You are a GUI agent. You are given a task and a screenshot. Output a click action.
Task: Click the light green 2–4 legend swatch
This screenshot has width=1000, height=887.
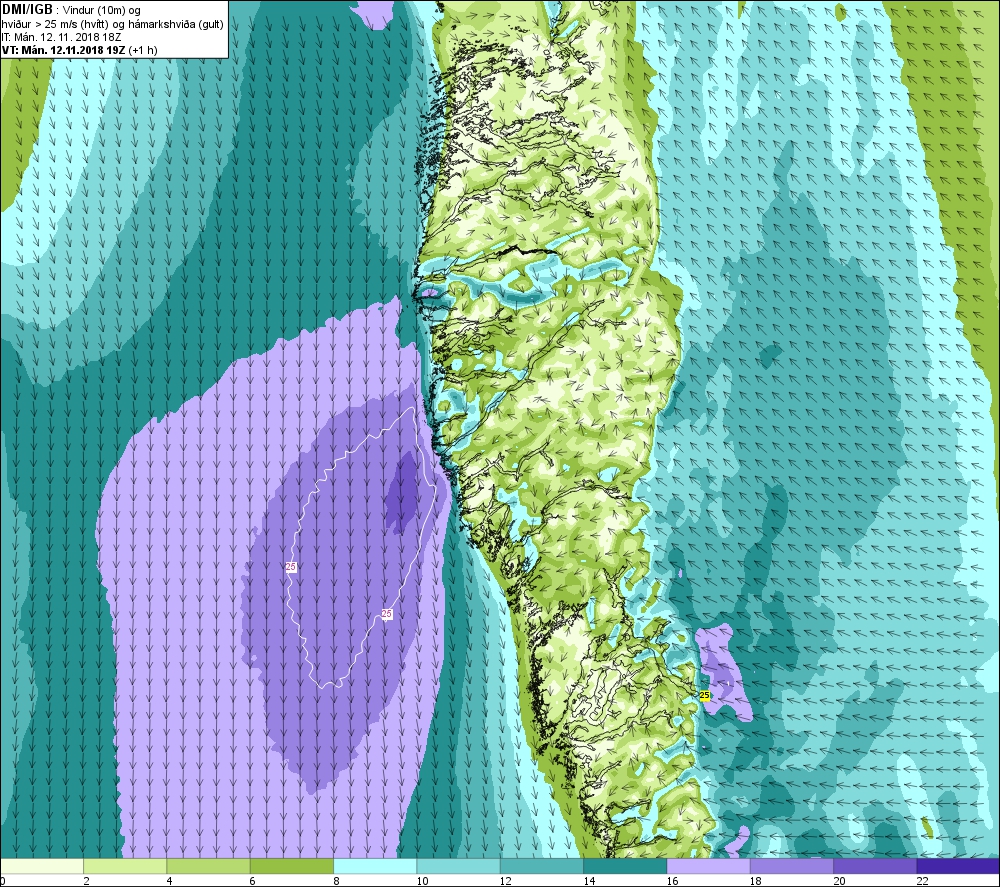(125, 866)
